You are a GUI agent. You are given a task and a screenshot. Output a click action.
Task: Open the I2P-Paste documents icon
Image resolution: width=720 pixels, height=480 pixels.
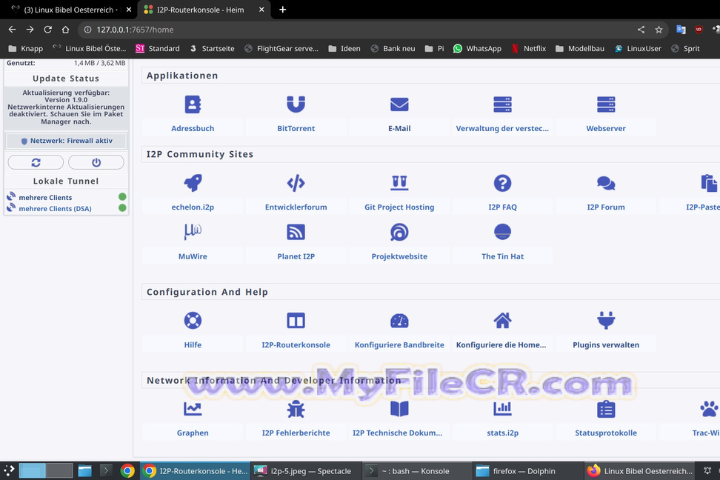tap(709, 183)
